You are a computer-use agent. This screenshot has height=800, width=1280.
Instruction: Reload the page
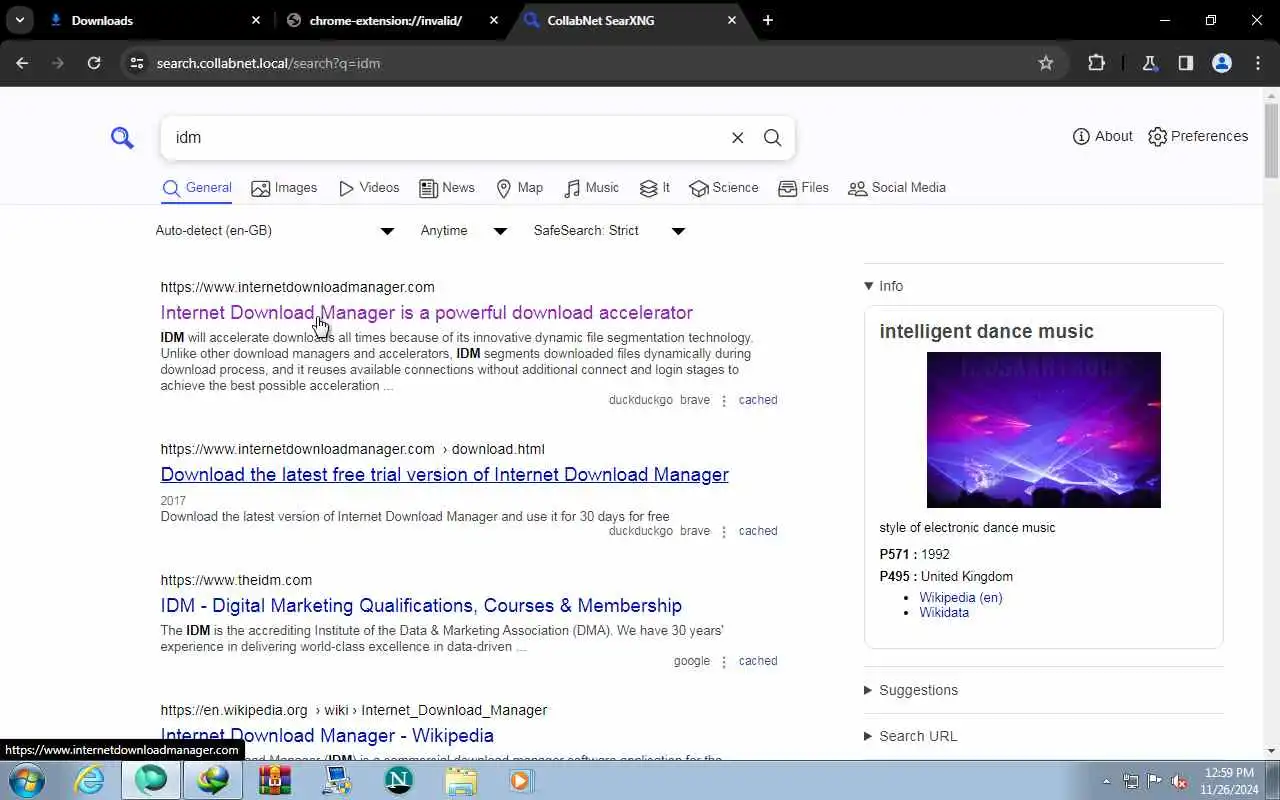point(94,63)
